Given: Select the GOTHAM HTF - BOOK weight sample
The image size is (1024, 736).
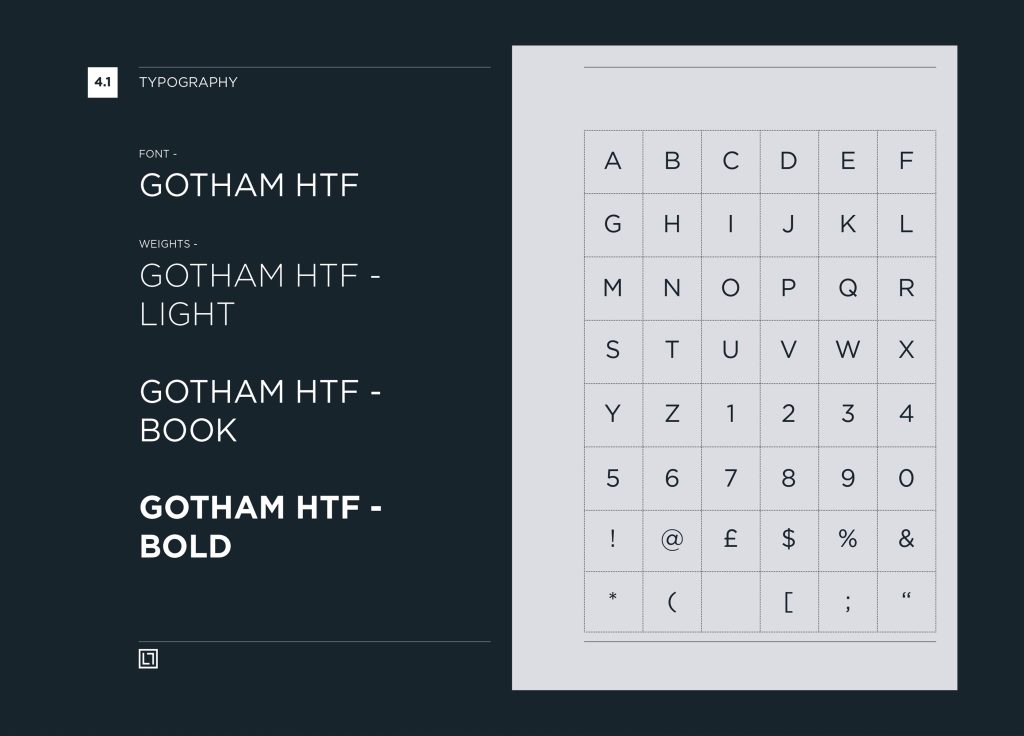Looking at the screenshot, I should tap(260, 410).
